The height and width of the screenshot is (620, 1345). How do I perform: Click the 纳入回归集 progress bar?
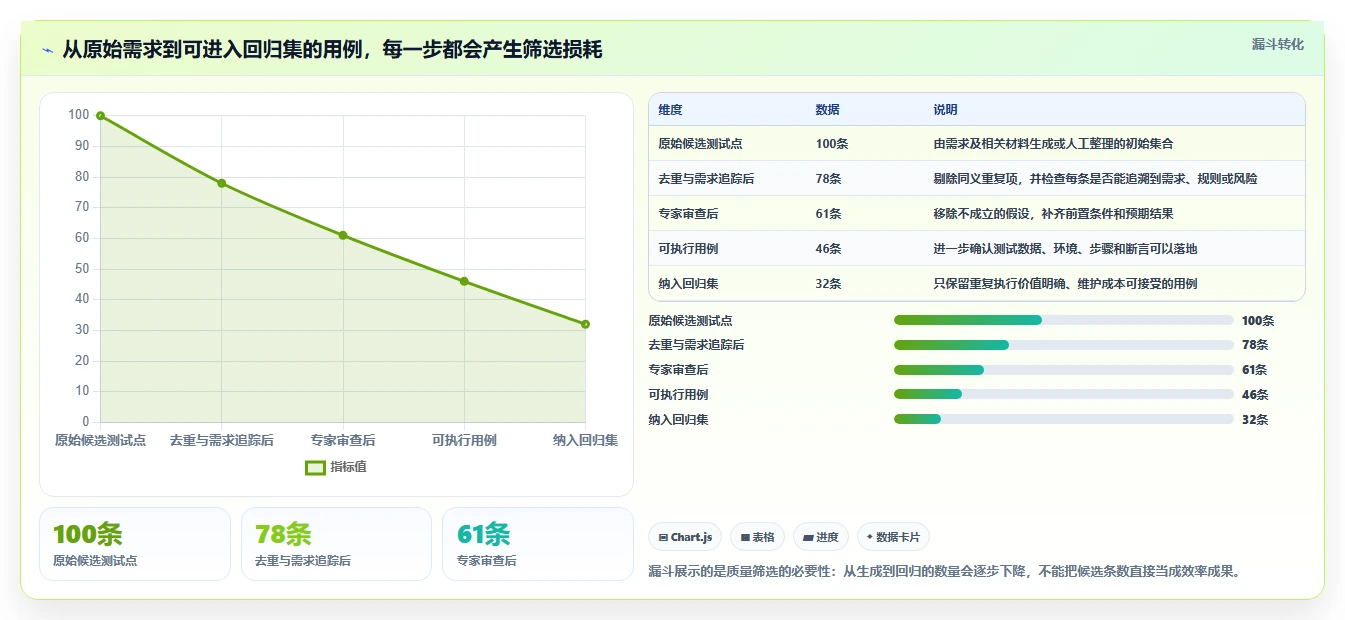click(x=1063, y=419)
